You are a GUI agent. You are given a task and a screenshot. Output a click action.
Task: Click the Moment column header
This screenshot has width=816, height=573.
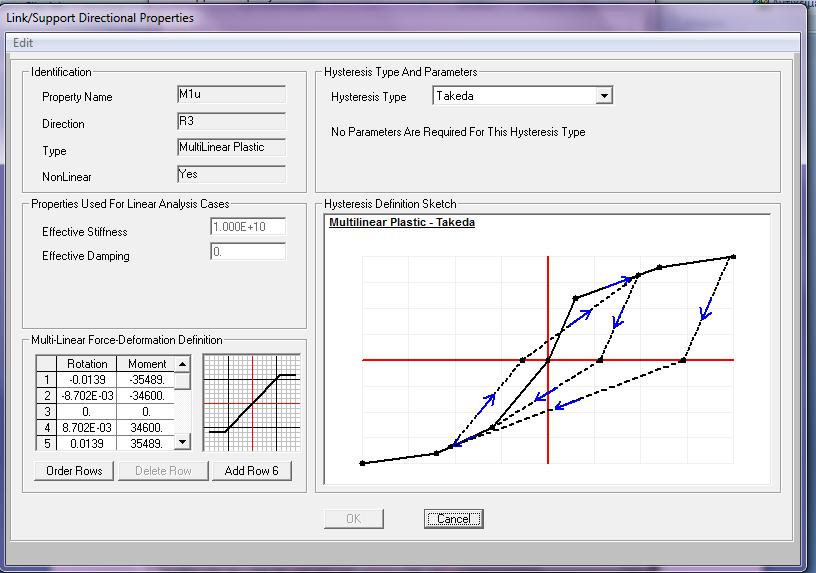pyautogui.click(x=145, y=364)
